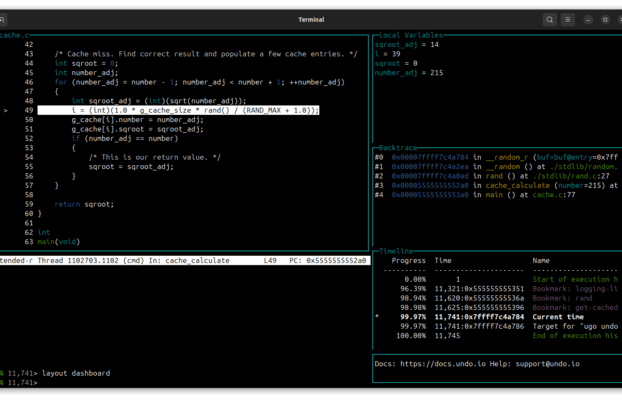The height and width of the screenshot is (400, 622).
Task: Select line 50 g_cache[i].number assignment
Action: pyautogui.click(x=137, y=120)
